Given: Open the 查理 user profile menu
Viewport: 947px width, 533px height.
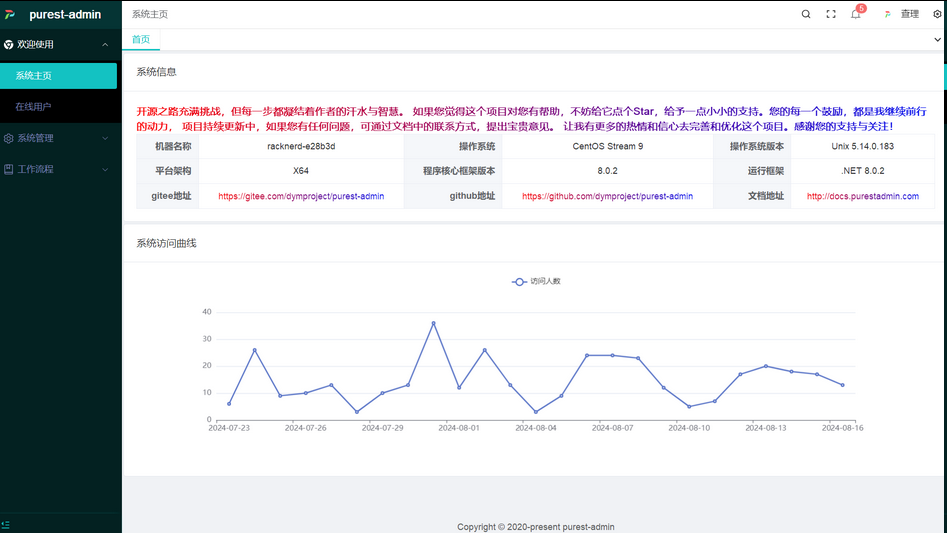Looking at the screenshot, I should click(x=901, y=14).
